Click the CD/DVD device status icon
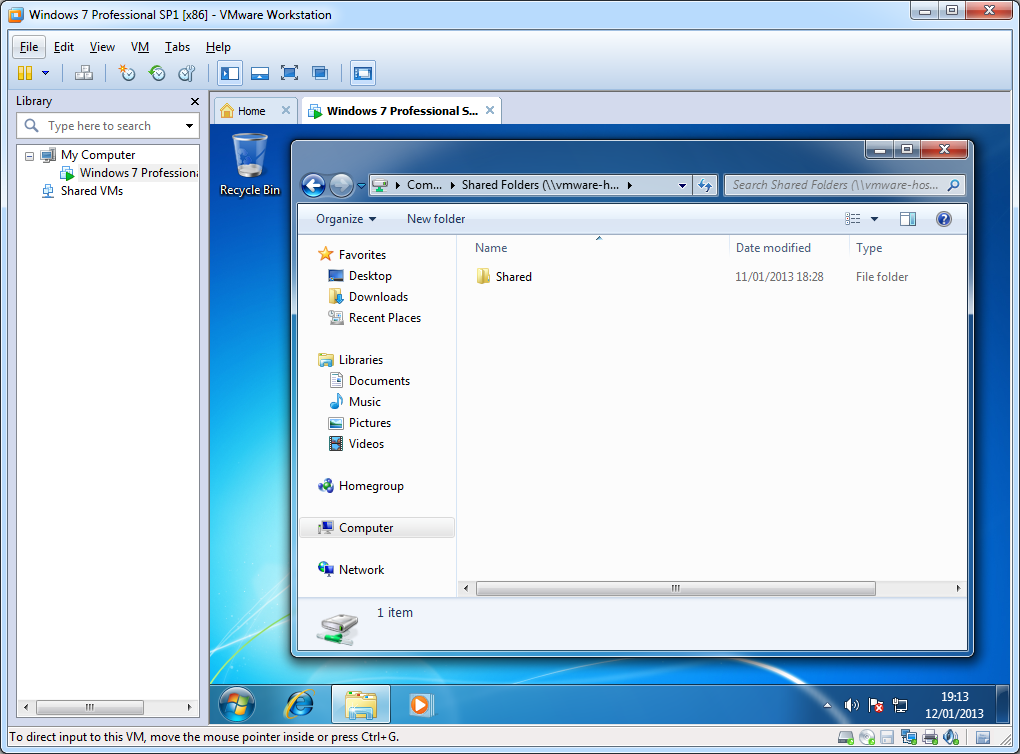 point(867,738)
